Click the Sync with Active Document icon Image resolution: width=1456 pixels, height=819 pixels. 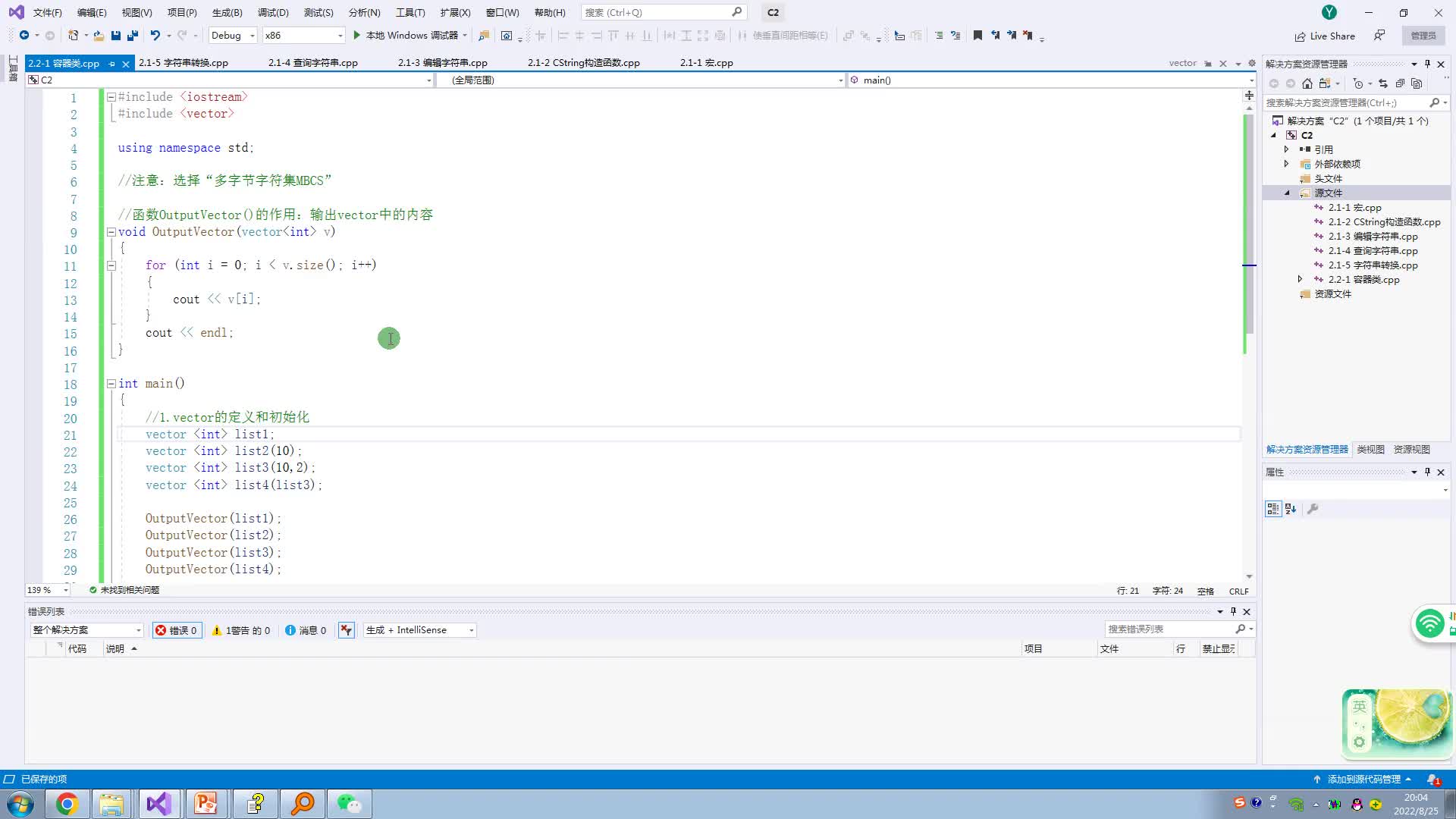[x=1383, y=83]
